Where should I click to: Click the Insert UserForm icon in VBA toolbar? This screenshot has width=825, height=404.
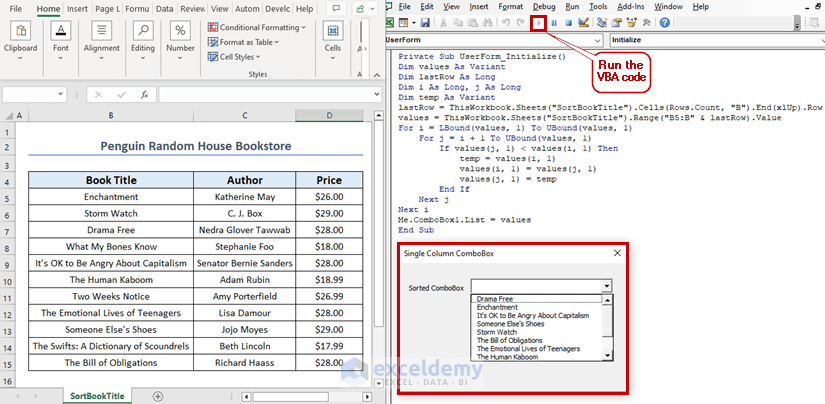tap(403, 23)
